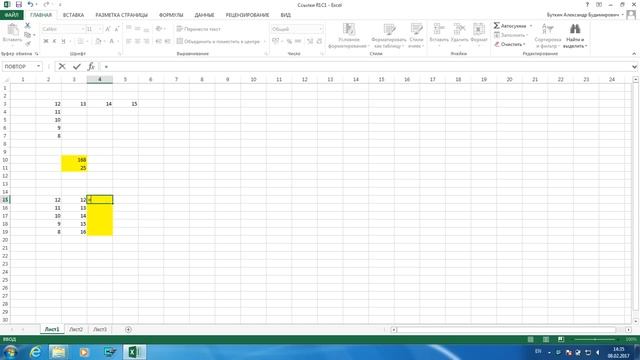The image size is (640, 360).
Task: Apply left text alignment
Action: 129,41
